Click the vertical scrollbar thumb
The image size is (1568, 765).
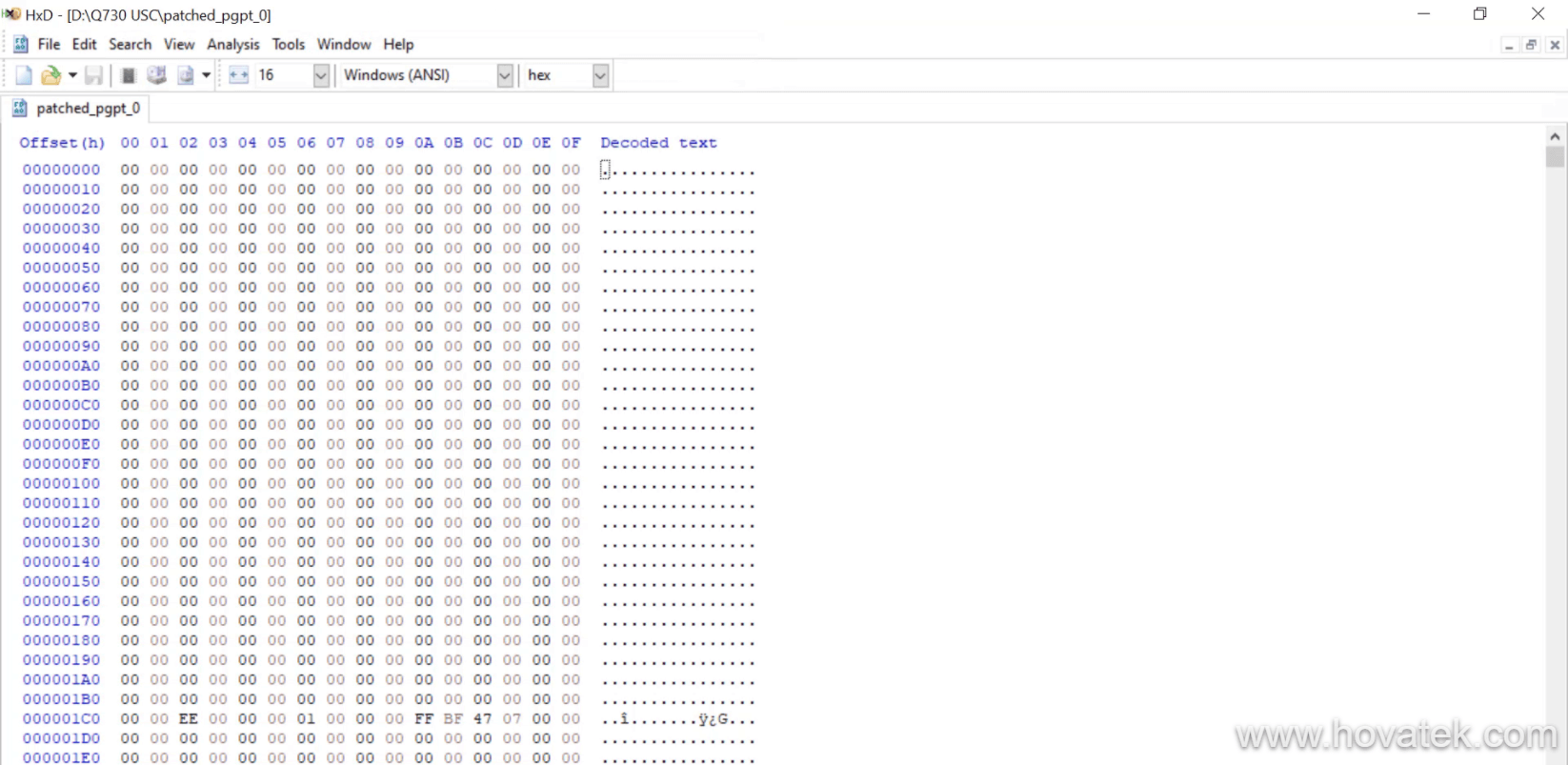[1556, 157]
